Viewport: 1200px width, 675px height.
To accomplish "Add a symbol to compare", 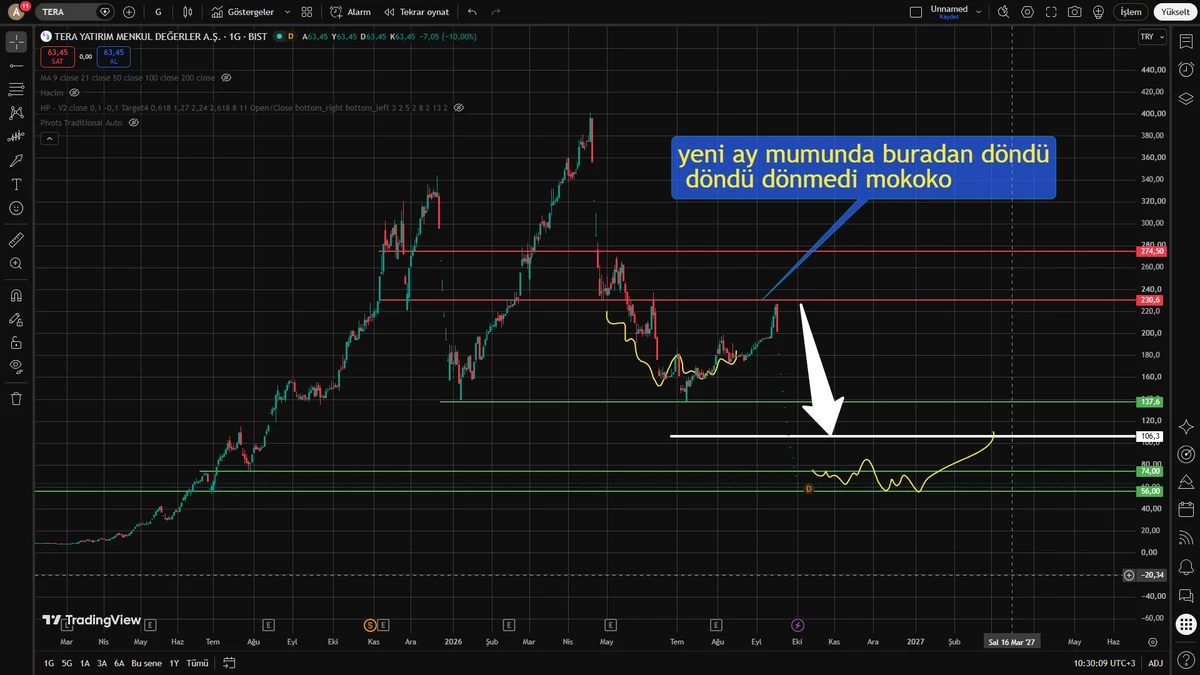I will [129, 12].
